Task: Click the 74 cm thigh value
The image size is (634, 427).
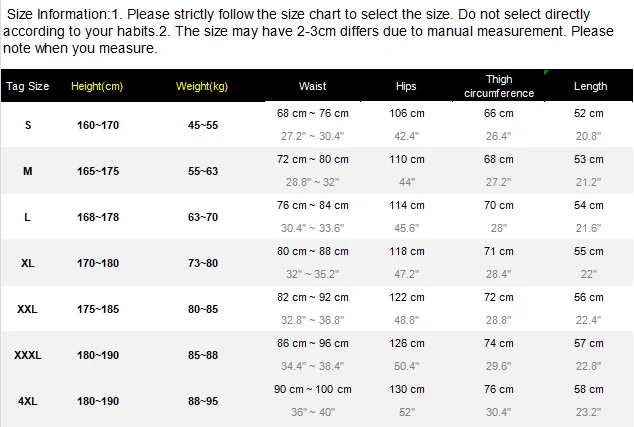Action: (x=499, y=343)
